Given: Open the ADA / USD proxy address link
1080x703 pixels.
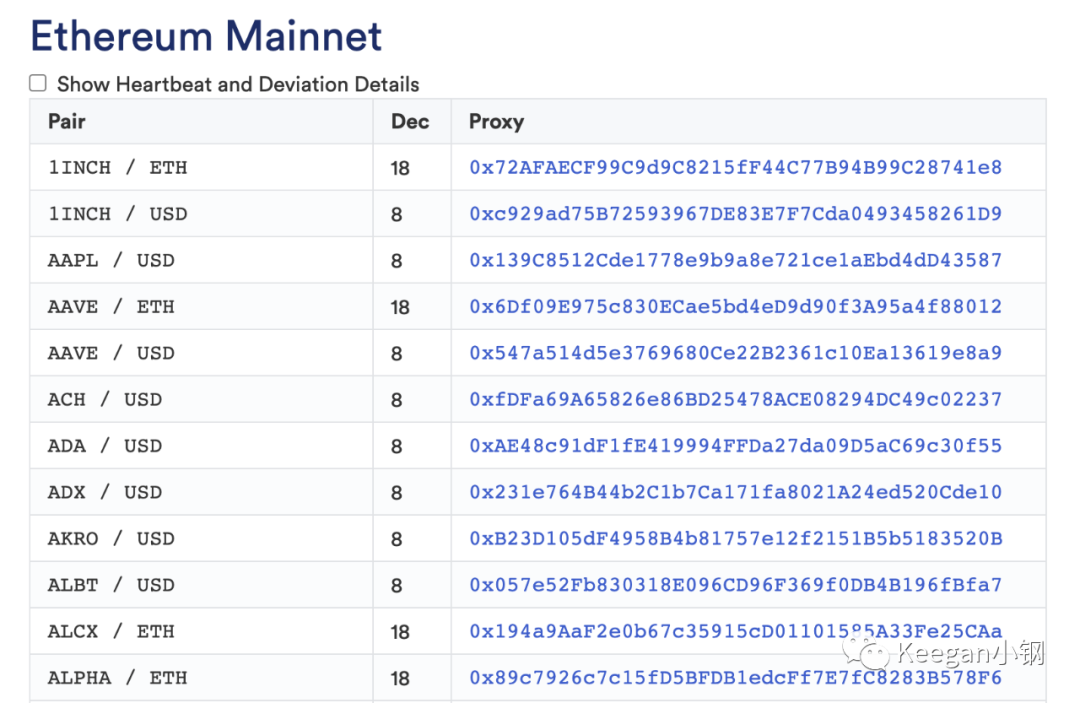Looking at the screenshot, I should point(736,445).
